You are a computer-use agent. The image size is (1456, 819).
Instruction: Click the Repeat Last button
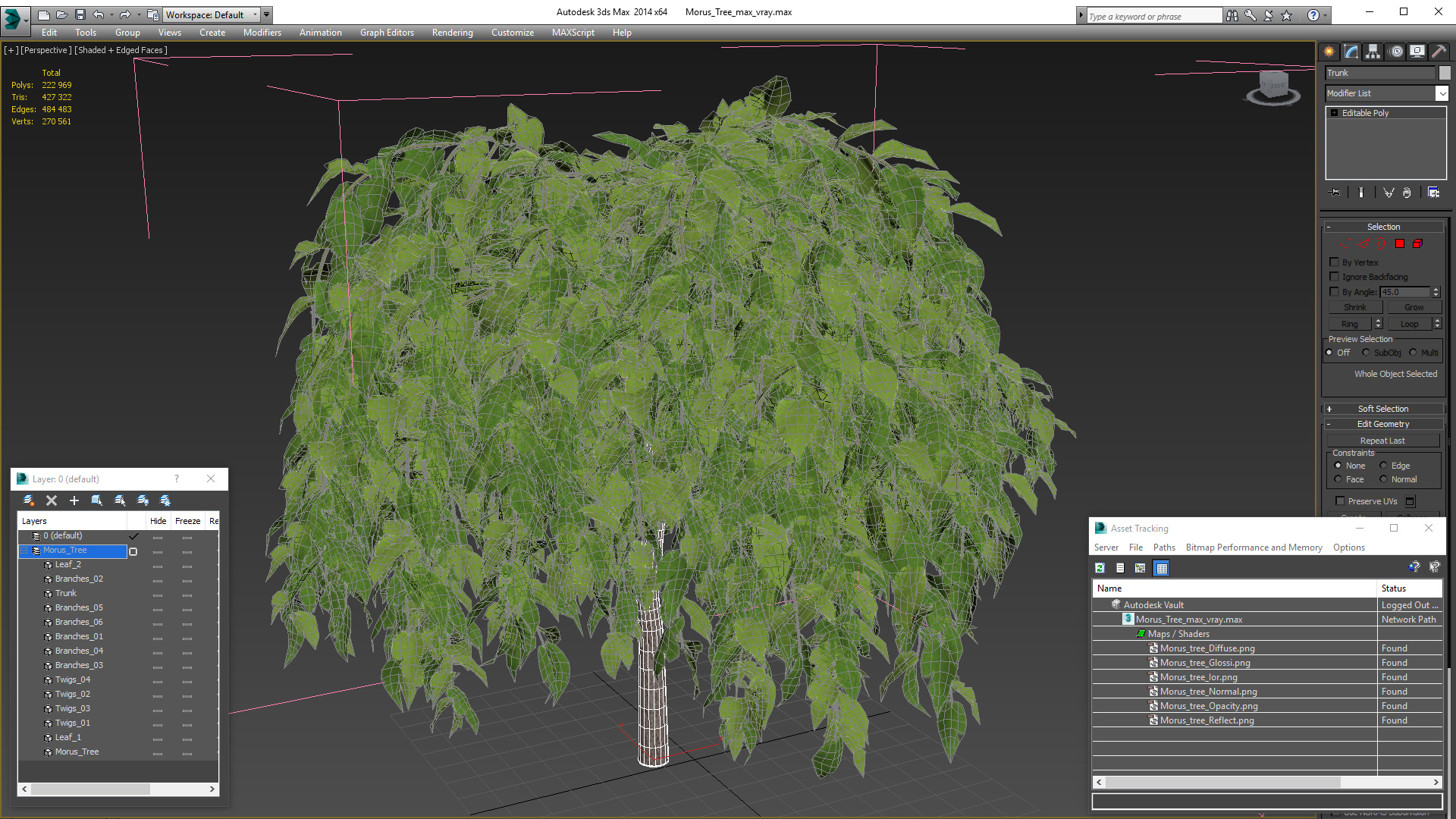tap(1382, 441)
